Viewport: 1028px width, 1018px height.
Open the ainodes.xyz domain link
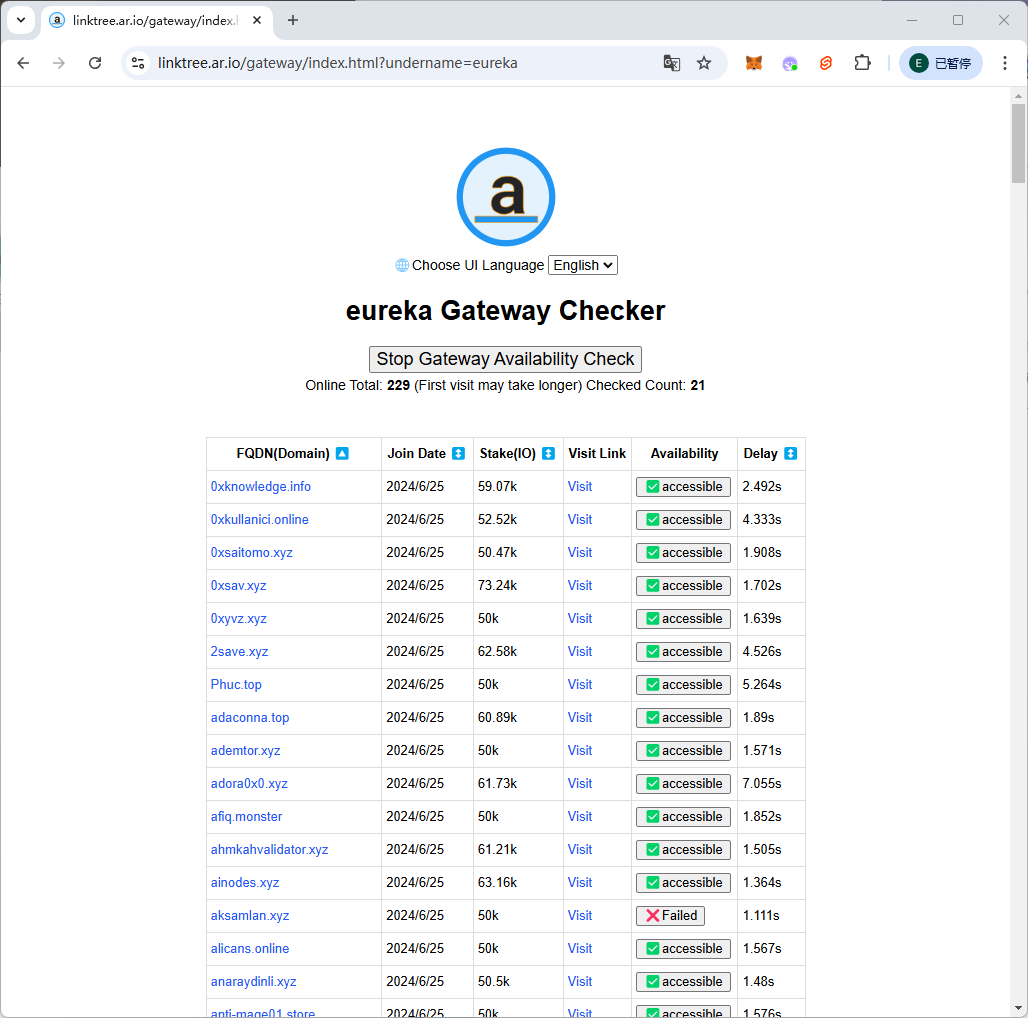(x=245, y=882)
